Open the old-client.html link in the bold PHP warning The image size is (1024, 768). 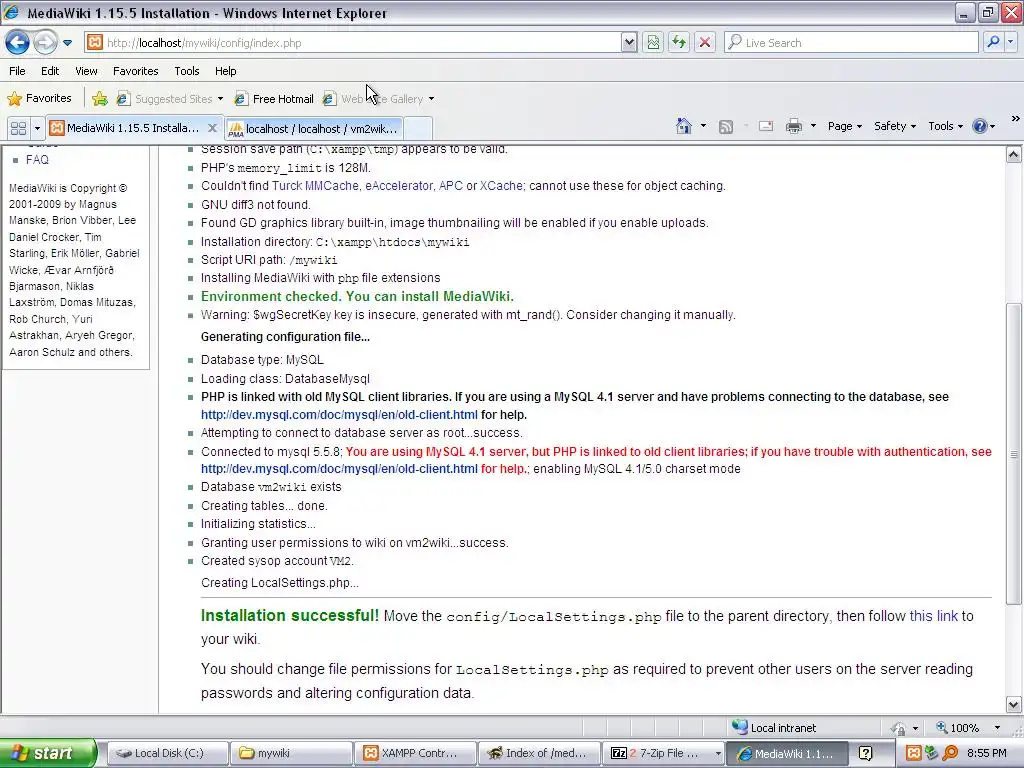point(339,415)
